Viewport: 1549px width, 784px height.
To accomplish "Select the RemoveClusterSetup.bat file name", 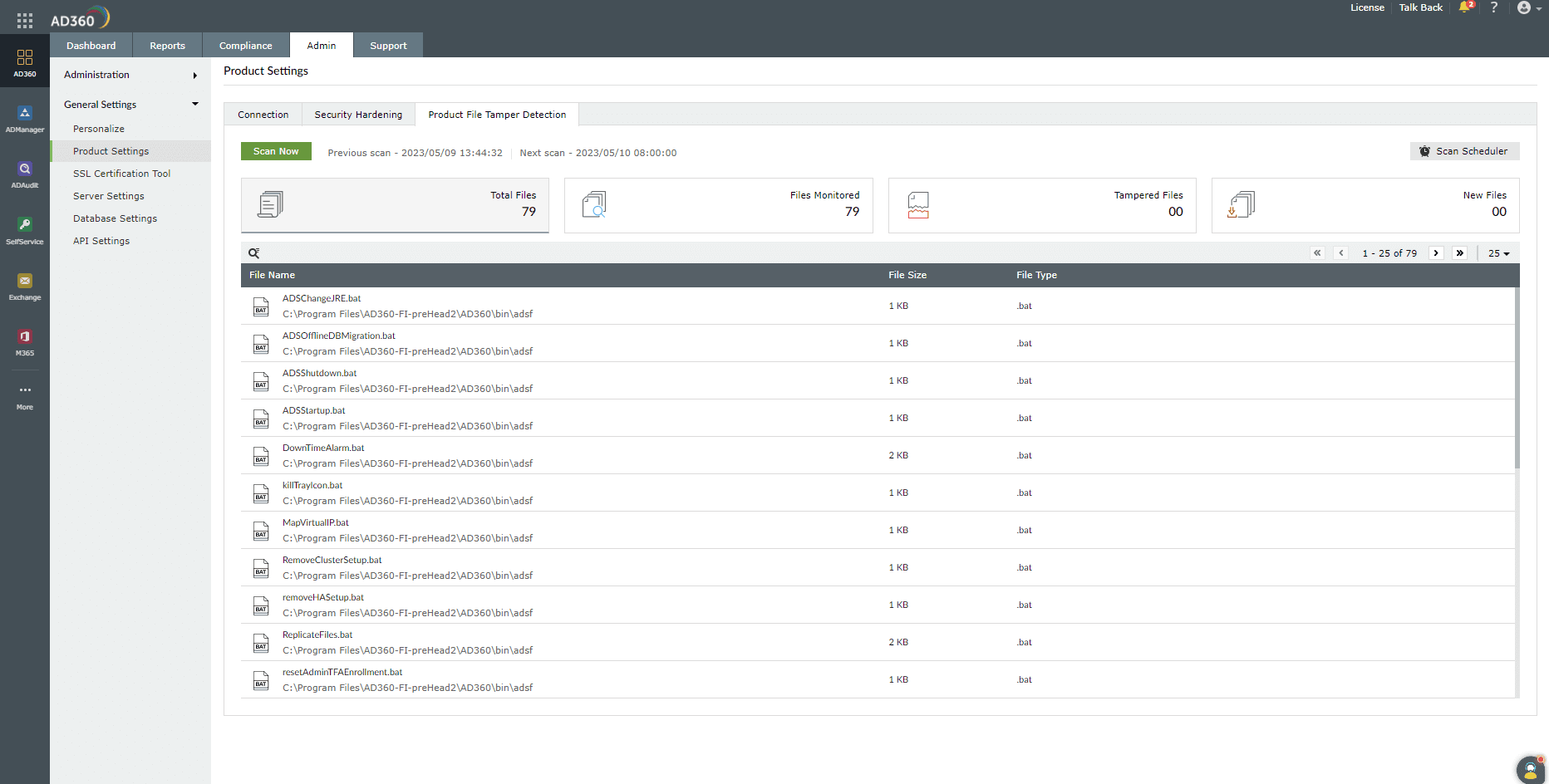I will [332, 560].
